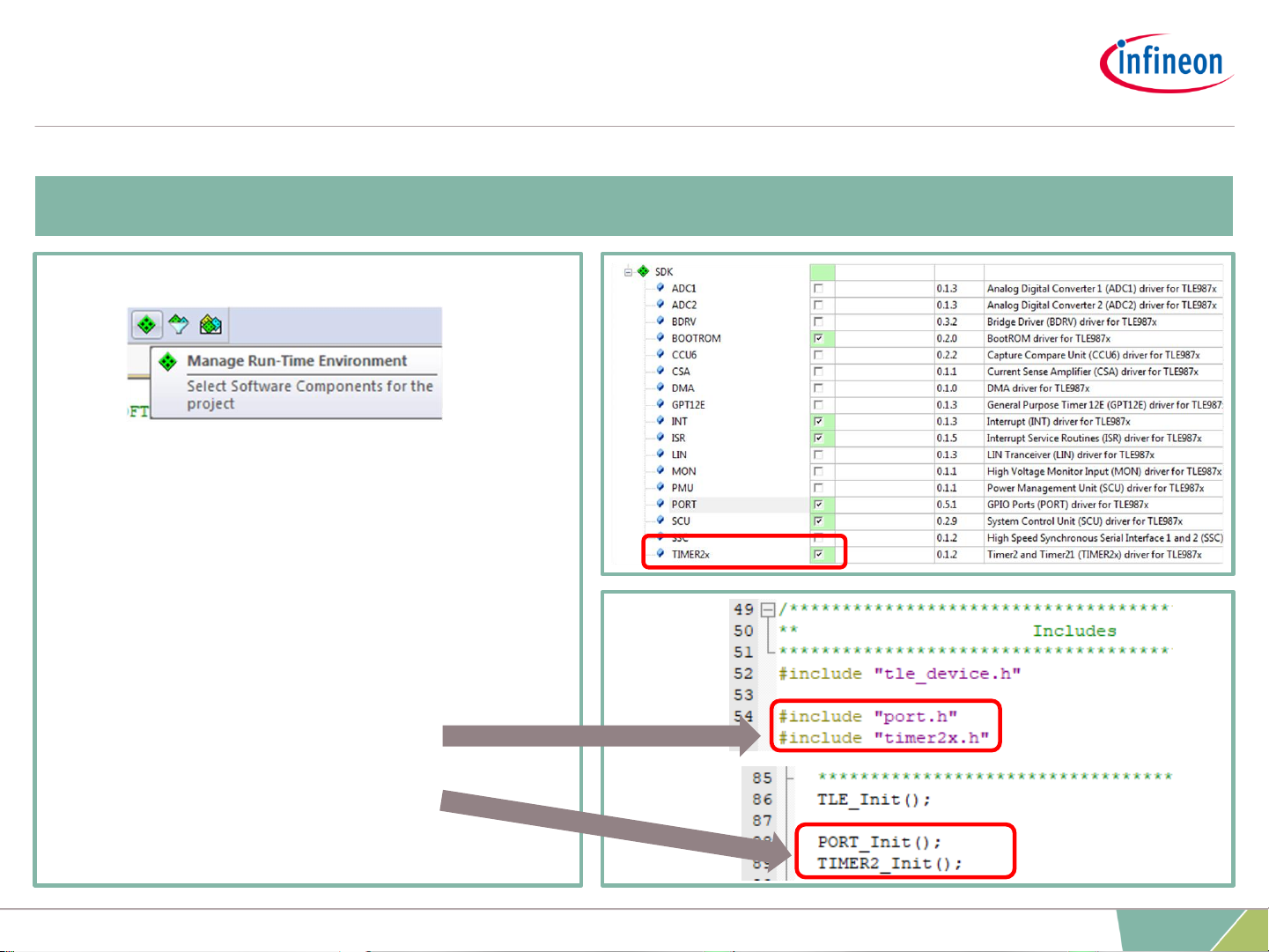
Task: Click the blue diamond icon beside LIN
Action: [660, 454]
